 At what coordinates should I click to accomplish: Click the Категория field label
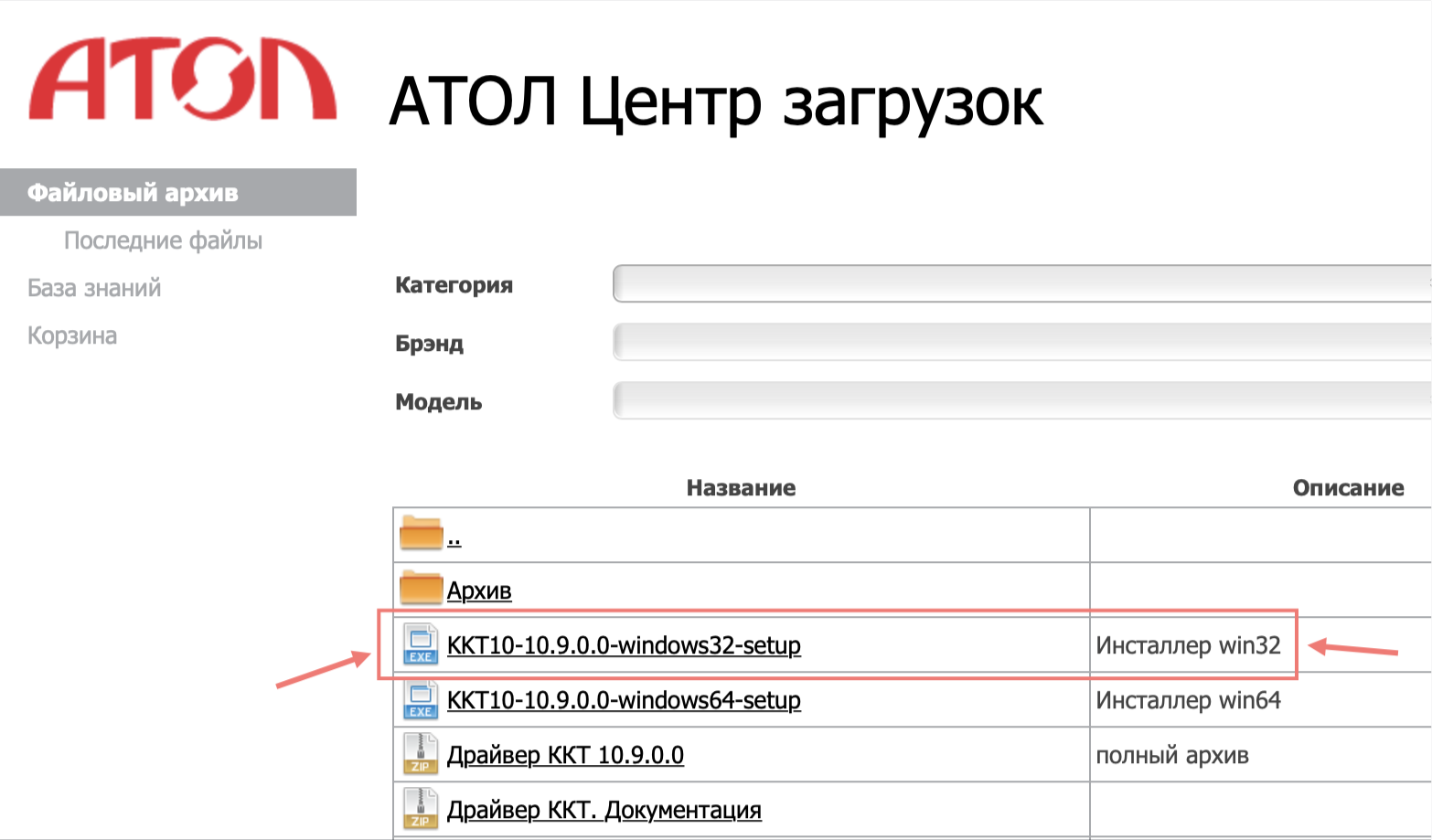[454, 285]
